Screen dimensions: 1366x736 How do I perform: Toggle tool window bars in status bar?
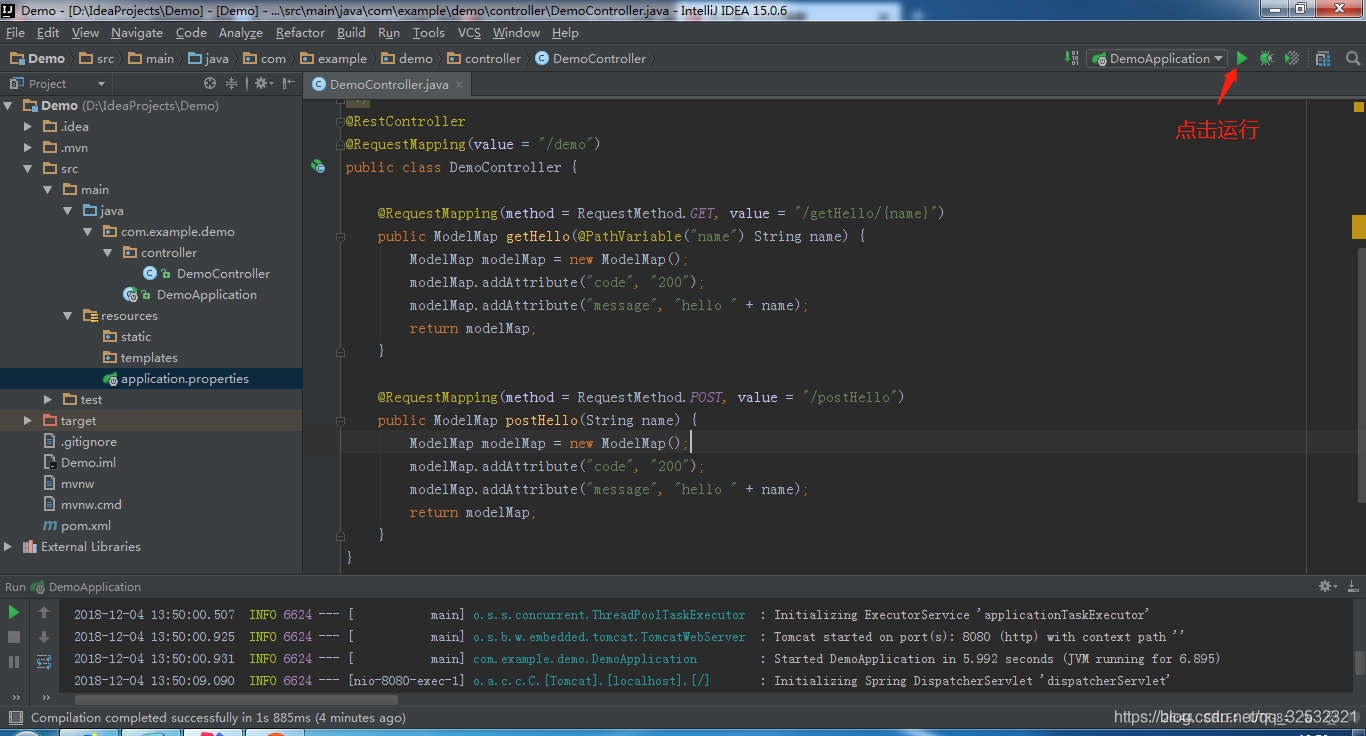point(14,717)
